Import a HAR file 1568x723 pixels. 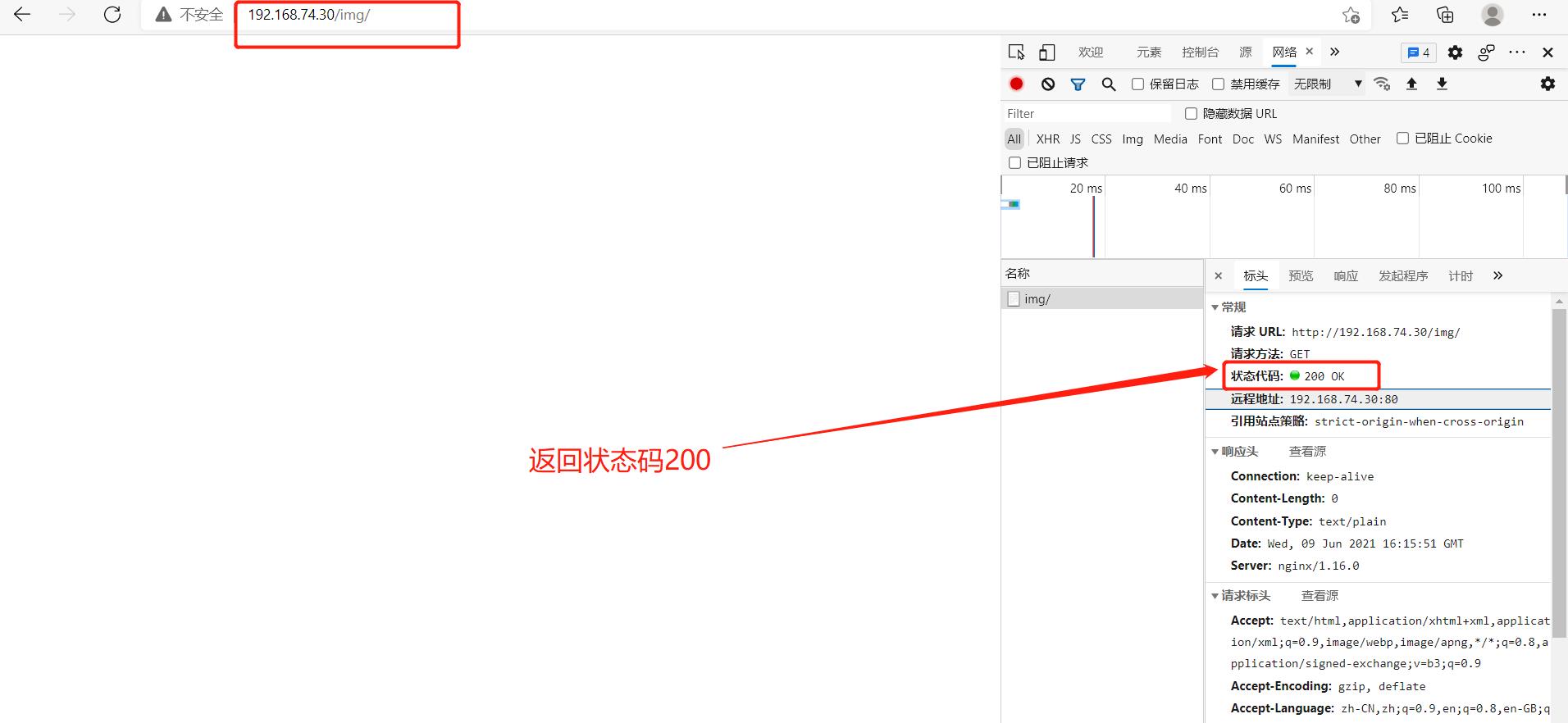click(x=1412, y=84)
